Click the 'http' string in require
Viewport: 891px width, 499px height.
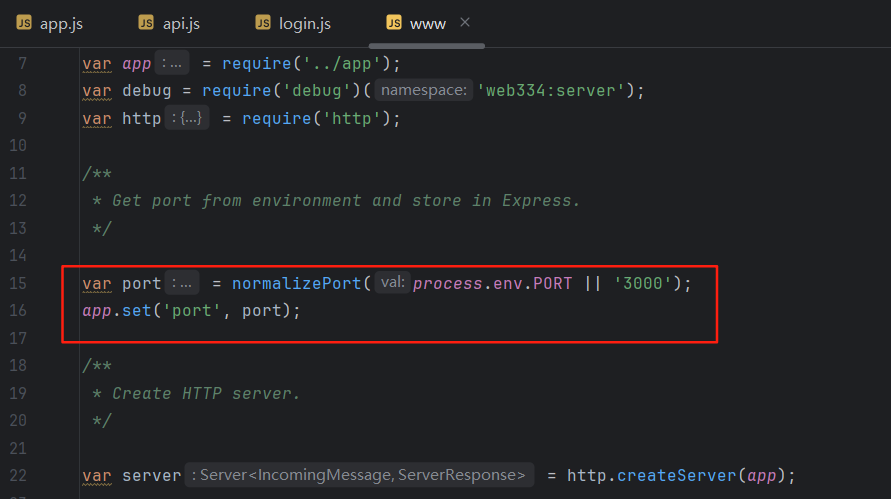point(351,118)
